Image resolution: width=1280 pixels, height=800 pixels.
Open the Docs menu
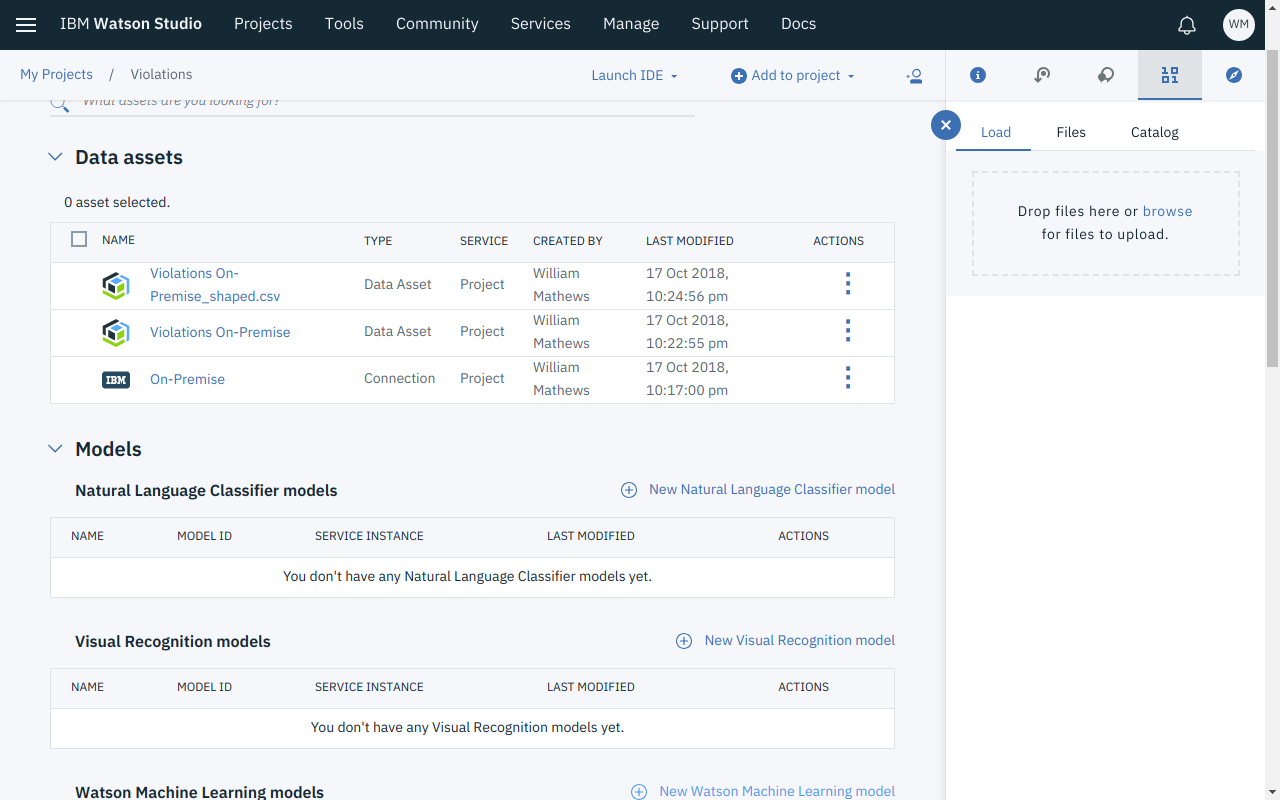tap(798, 24)
